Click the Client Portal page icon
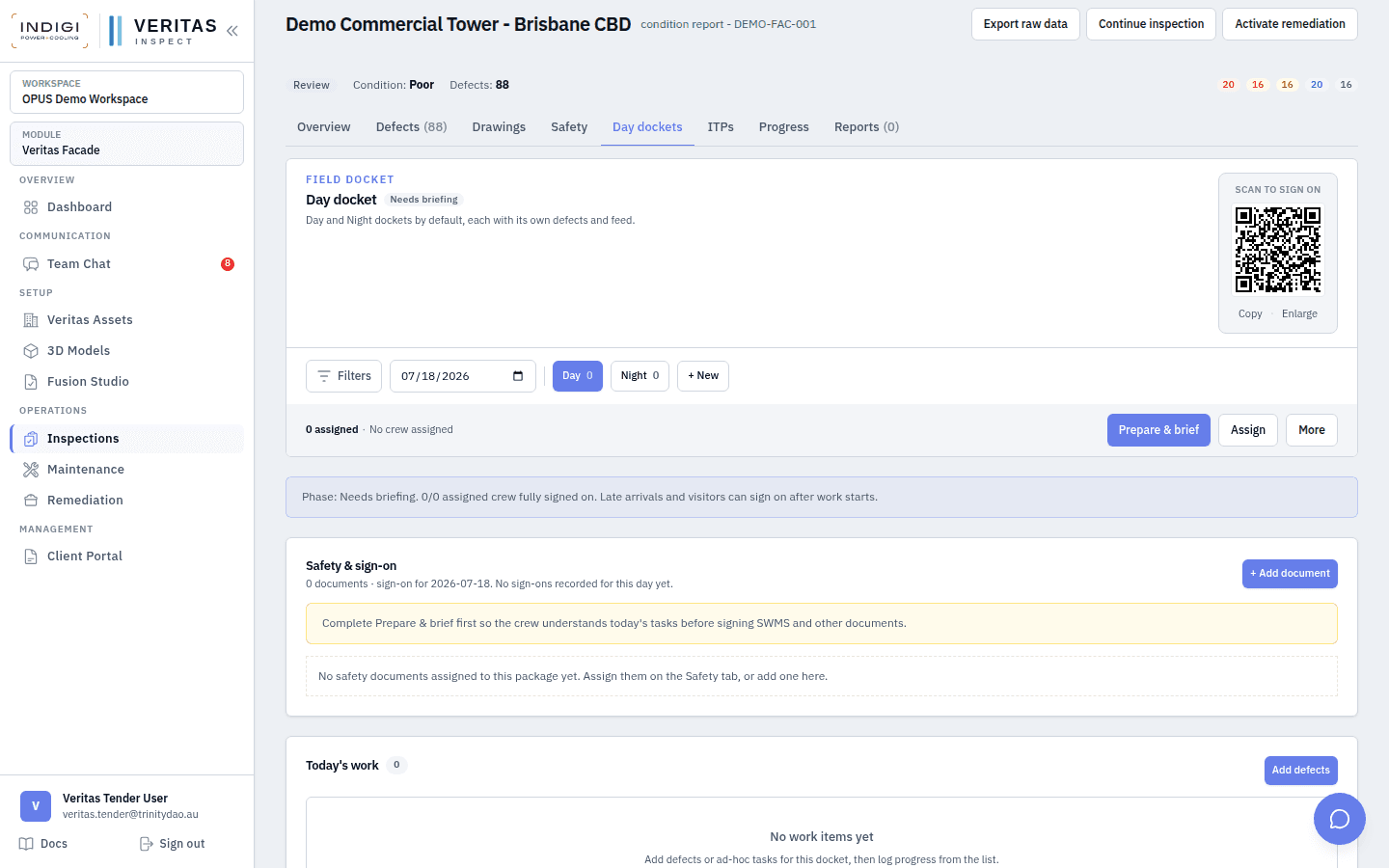Image resolution: width=1389 pixels, height=868 pixels. pyautogui.click(x=31, y=556)
